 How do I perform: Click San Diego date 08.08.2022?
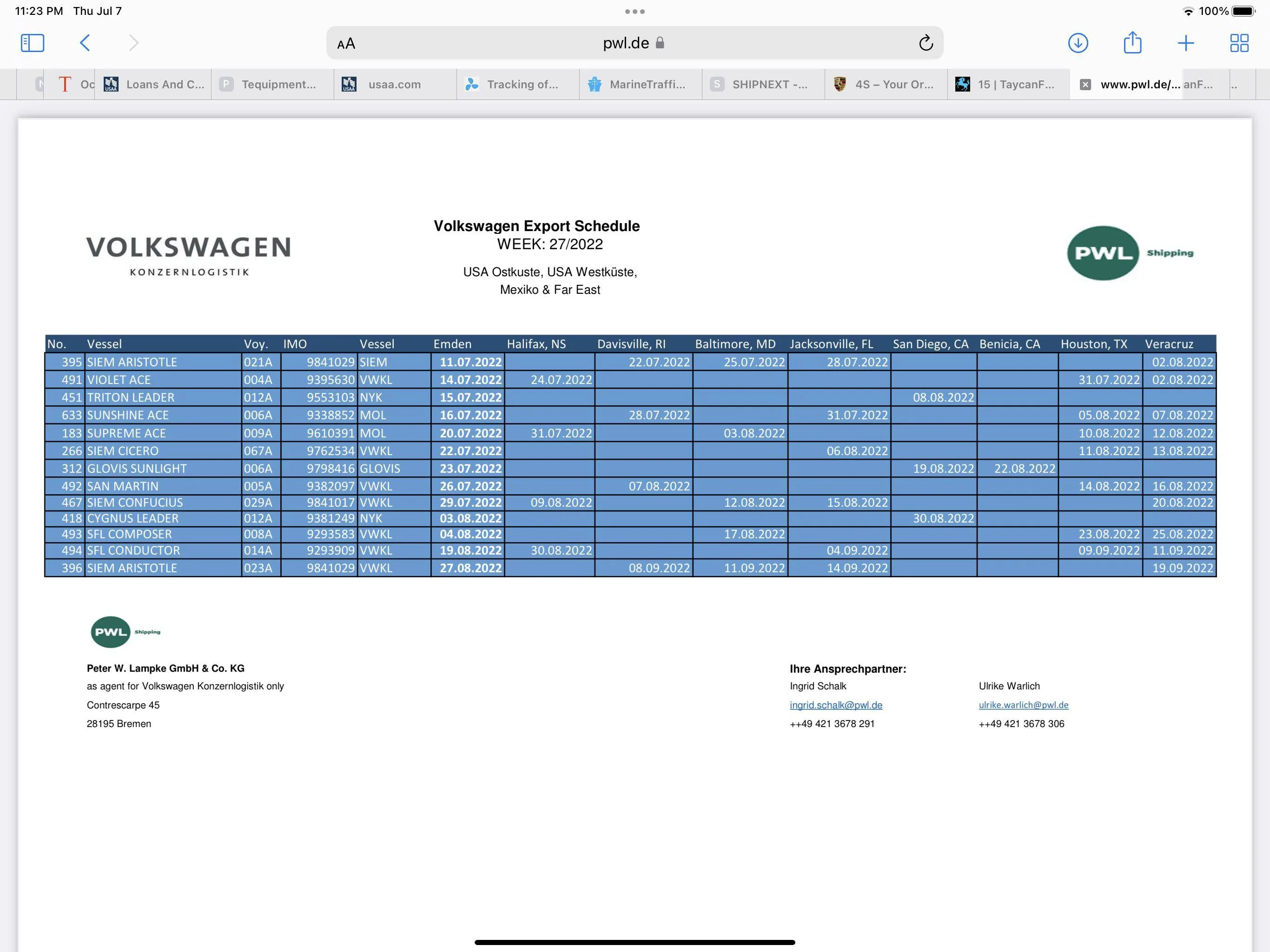(x=943, y=398)
